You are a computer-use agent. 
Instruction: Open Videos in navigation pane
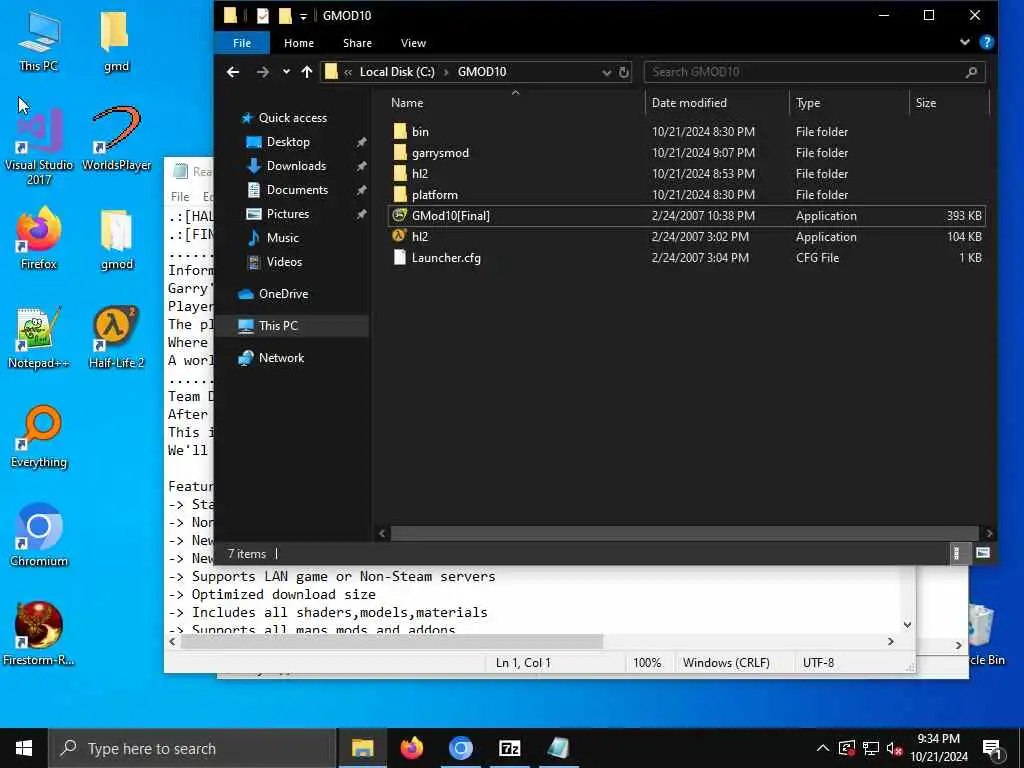292,262
